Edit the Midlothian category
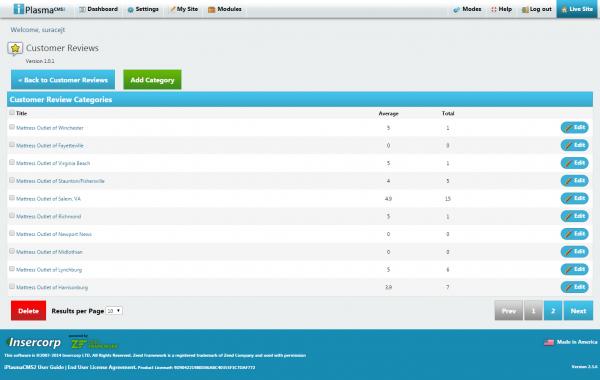Screen dimensions: 600x380 (574, 251)
